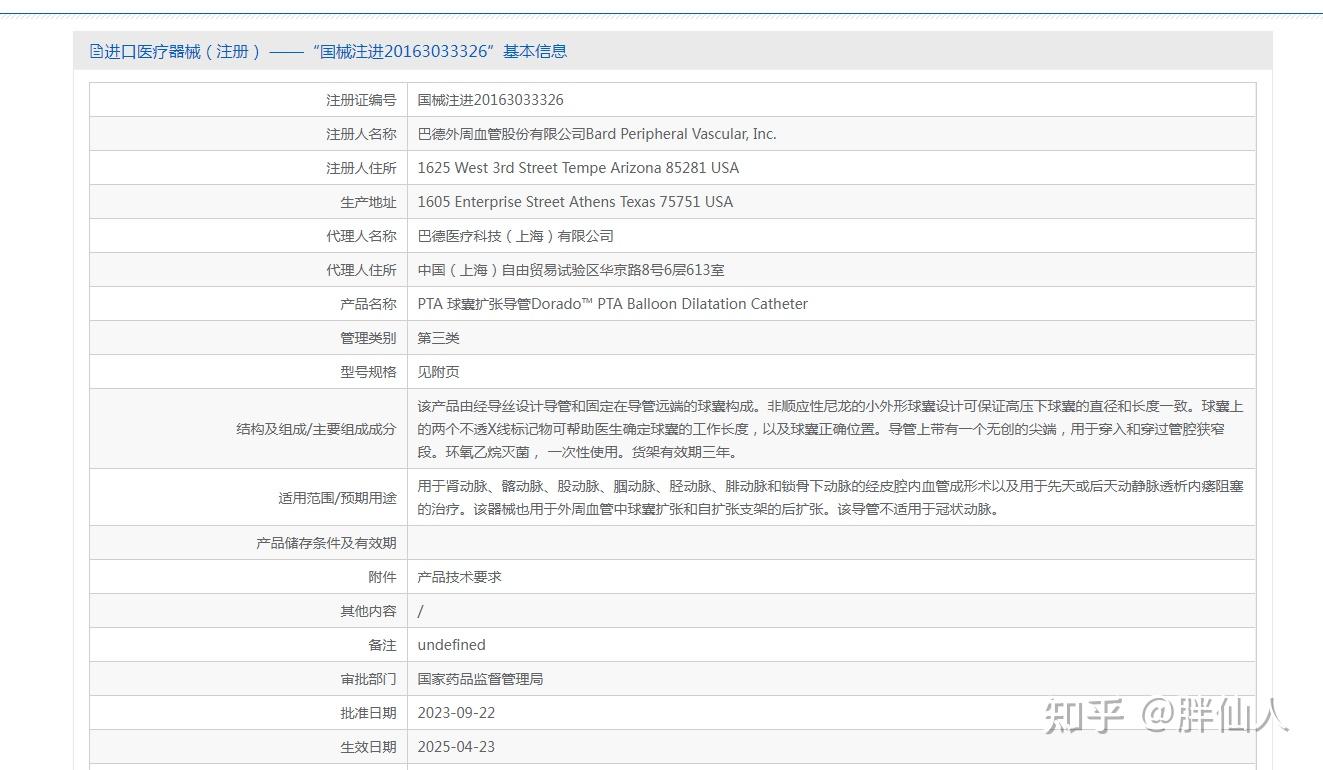Click the intended use paragraph starting 用于肾动脉
This screenshot has width=1323, height=770.
(x=830, y=498)
